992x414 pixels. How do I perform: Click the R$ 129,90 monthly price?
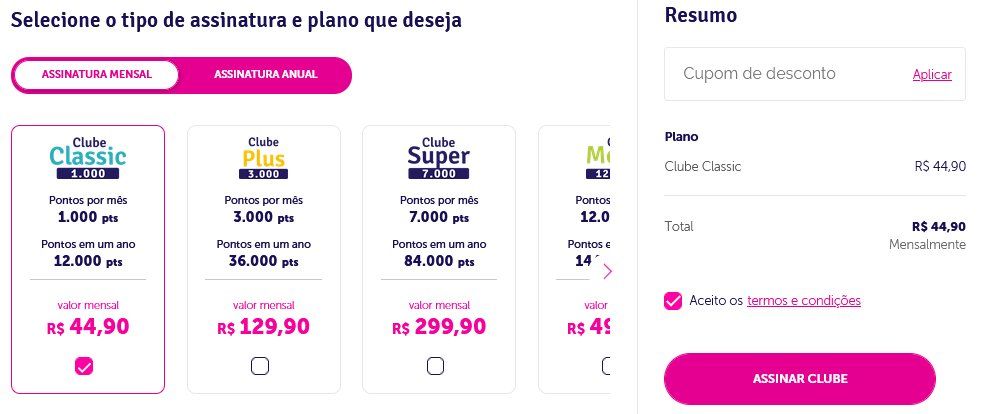click(264, 327)
